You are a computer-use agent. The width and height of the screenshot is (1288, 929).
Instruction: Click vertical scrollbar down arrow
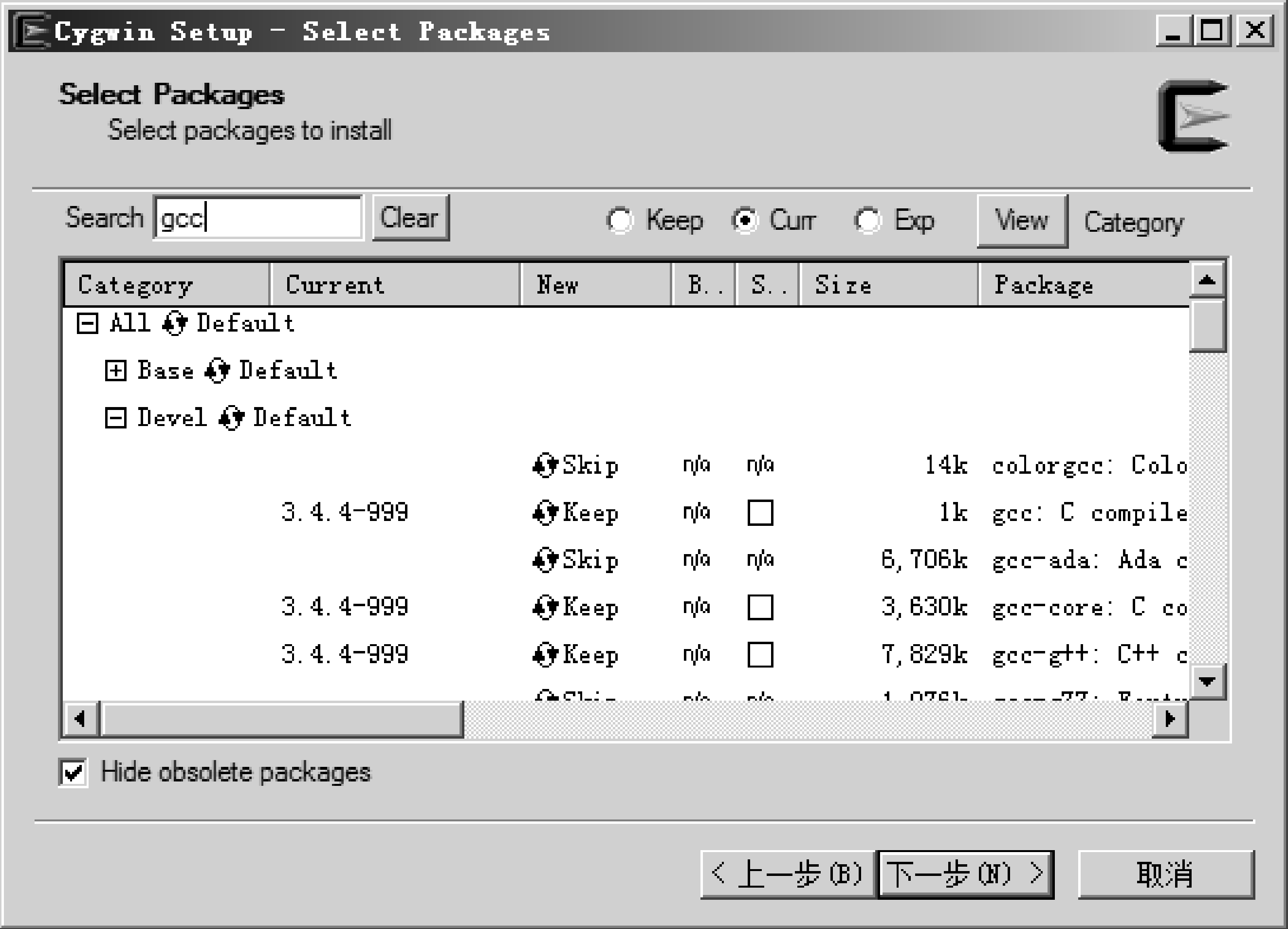(x=1207, y=681)
